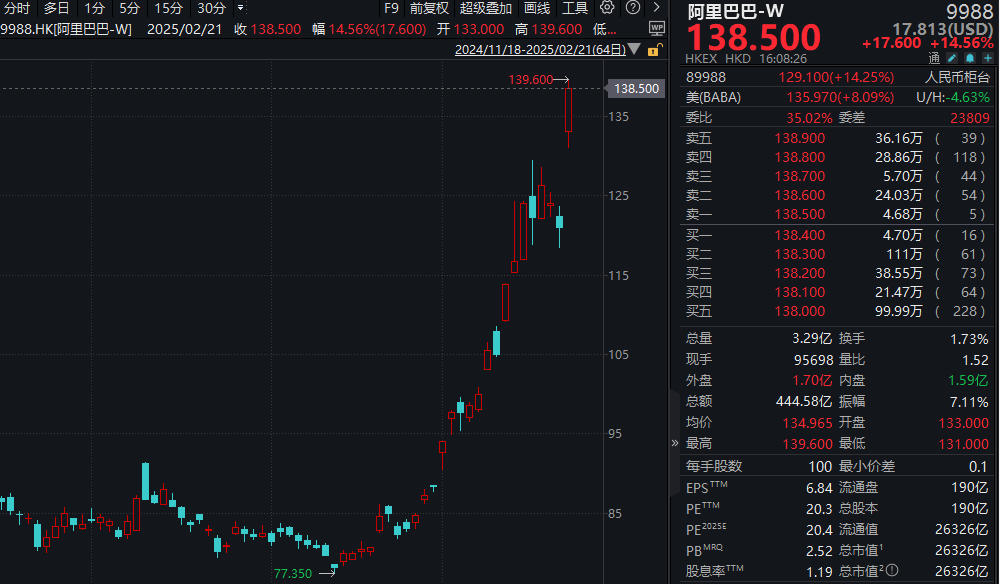Click the 委比 value 35.02%
This screenshot has width=1000, height=584.
pyautogui.click(x=809, y=118)
